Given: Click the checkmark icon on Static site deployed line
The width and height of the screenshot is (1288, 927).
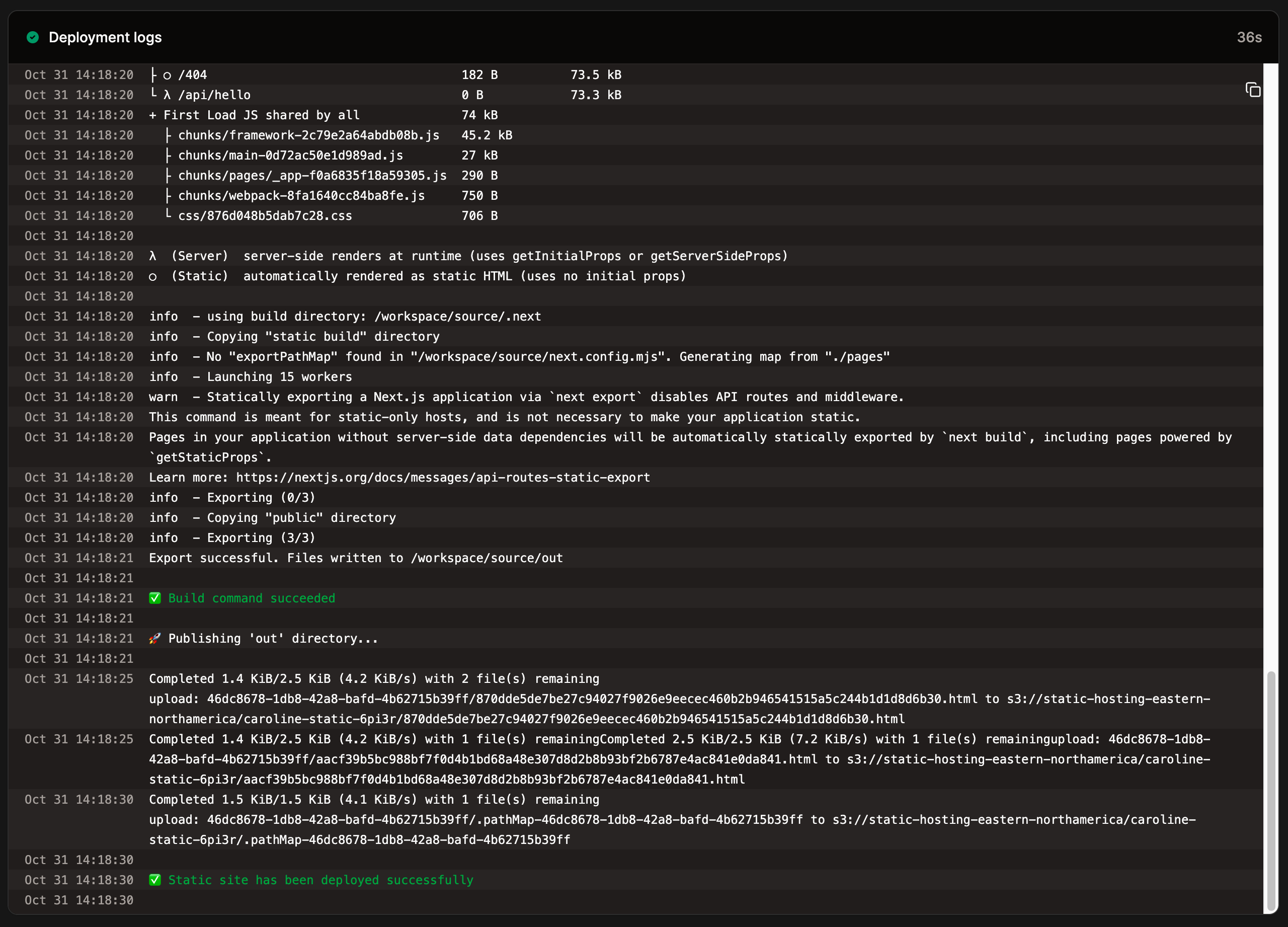Looking at the screenshot, I should [154, 880].
